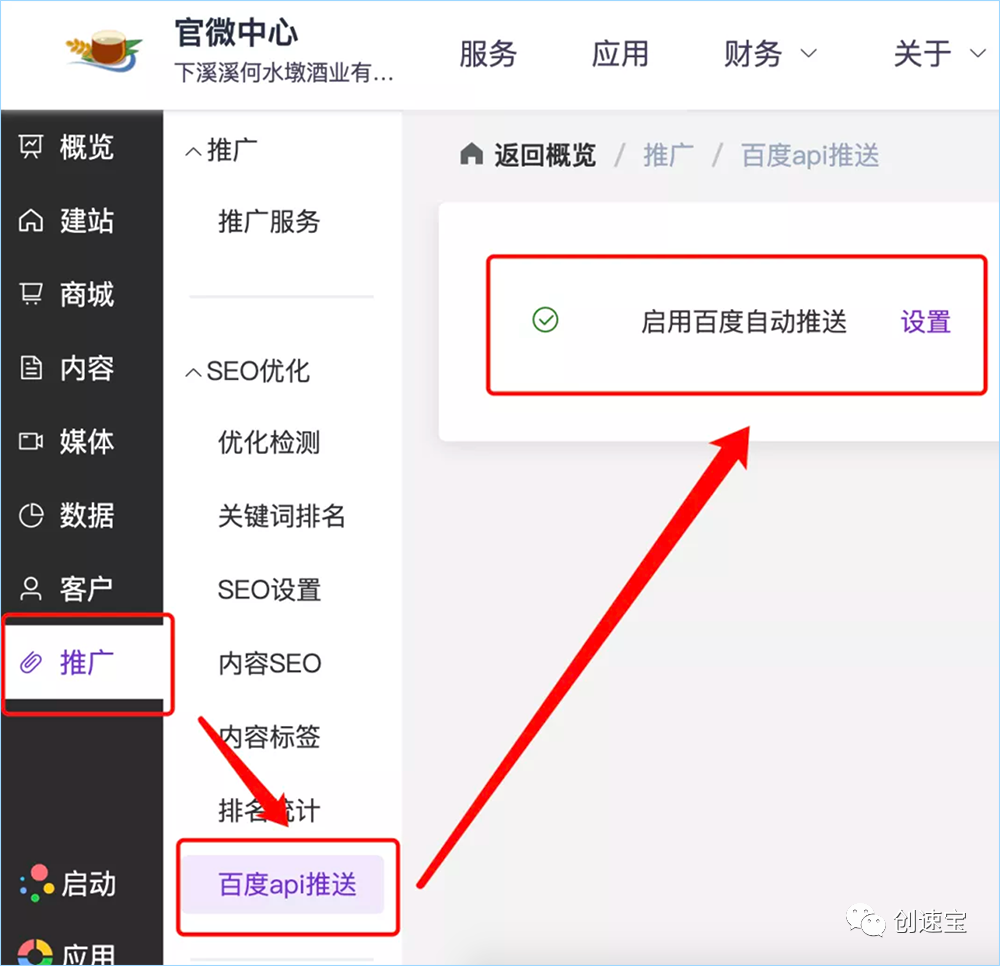Image resolution: width=1000 pixels, height=966 pixels.
Task: Open the 关于 top navigation menu
Action: tap(922, 54)
